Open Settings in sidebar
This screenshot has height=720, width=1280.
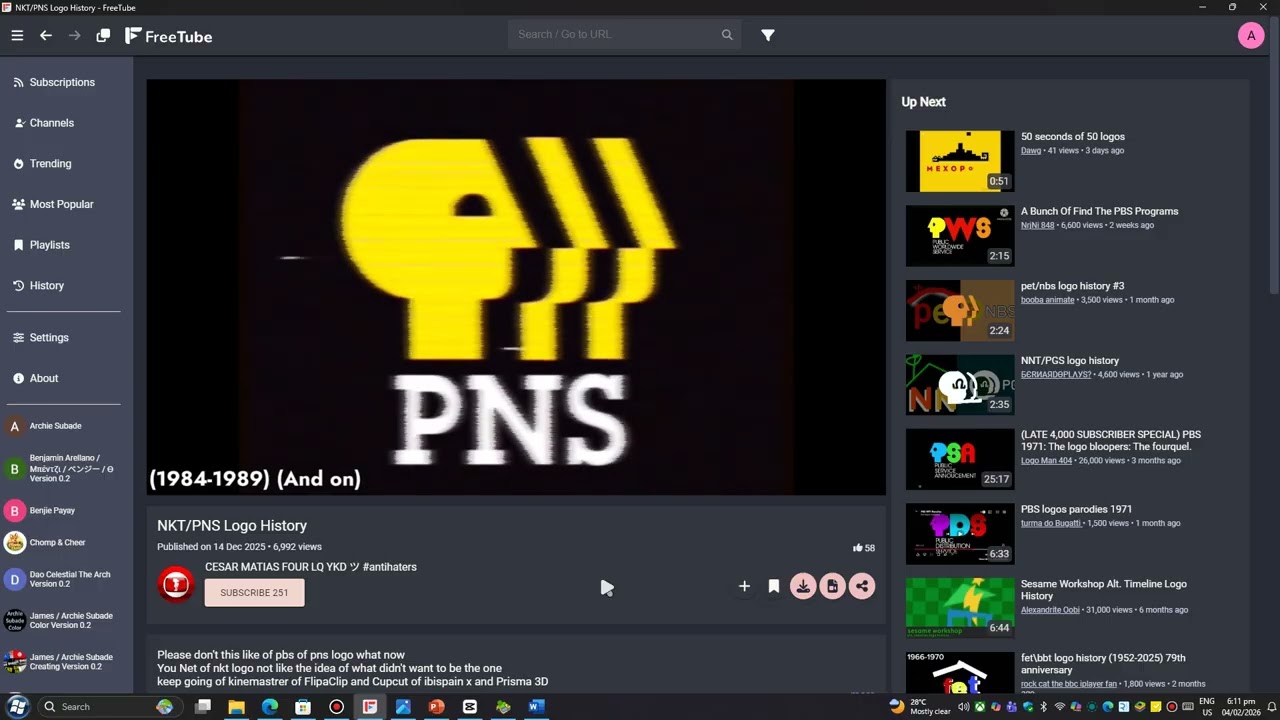(x=49, y=338)
